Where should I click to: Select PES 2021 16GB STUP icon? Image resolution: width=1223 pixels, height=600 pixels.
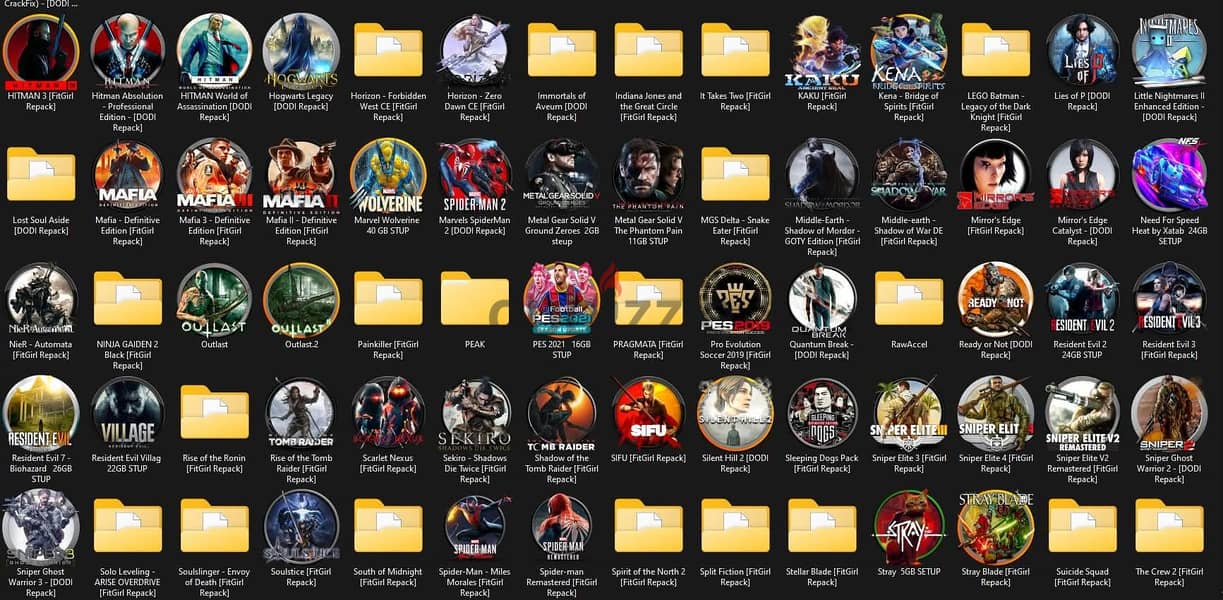tap(562, 300)
